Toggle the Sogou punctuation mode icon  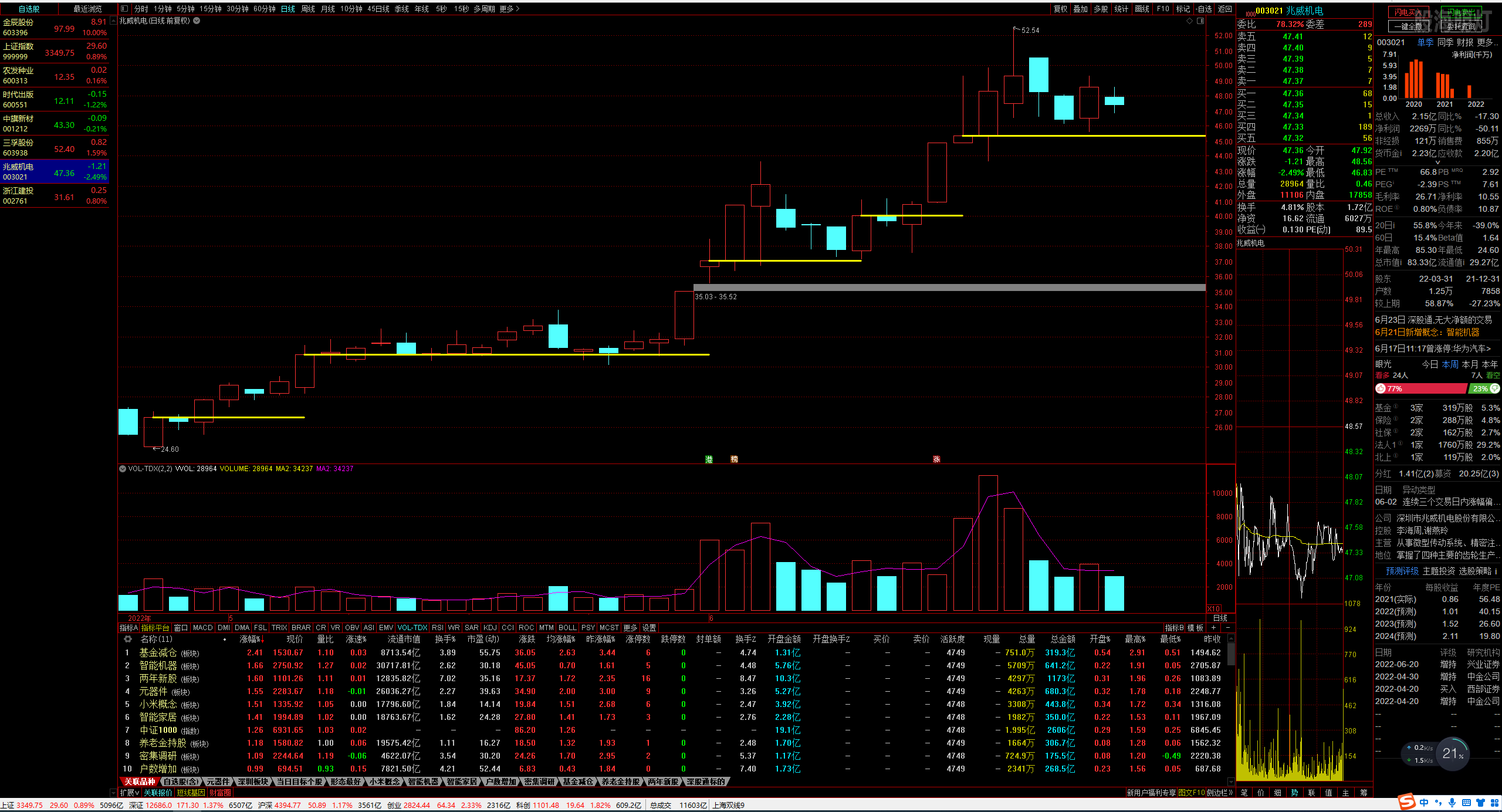[1438, 803]
